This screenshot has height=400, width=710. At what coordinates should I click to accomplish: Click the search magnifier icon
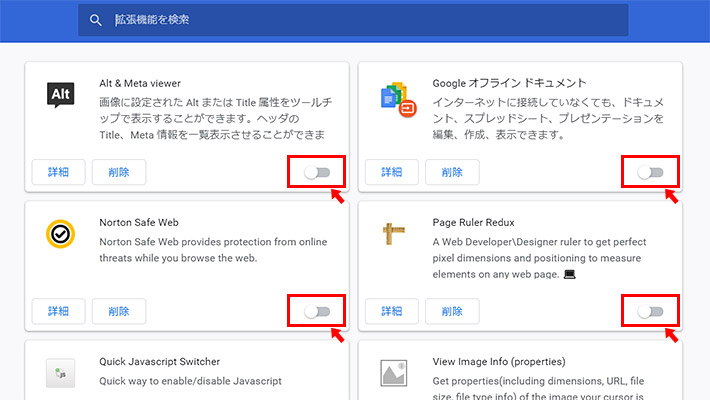pos(95,20)
